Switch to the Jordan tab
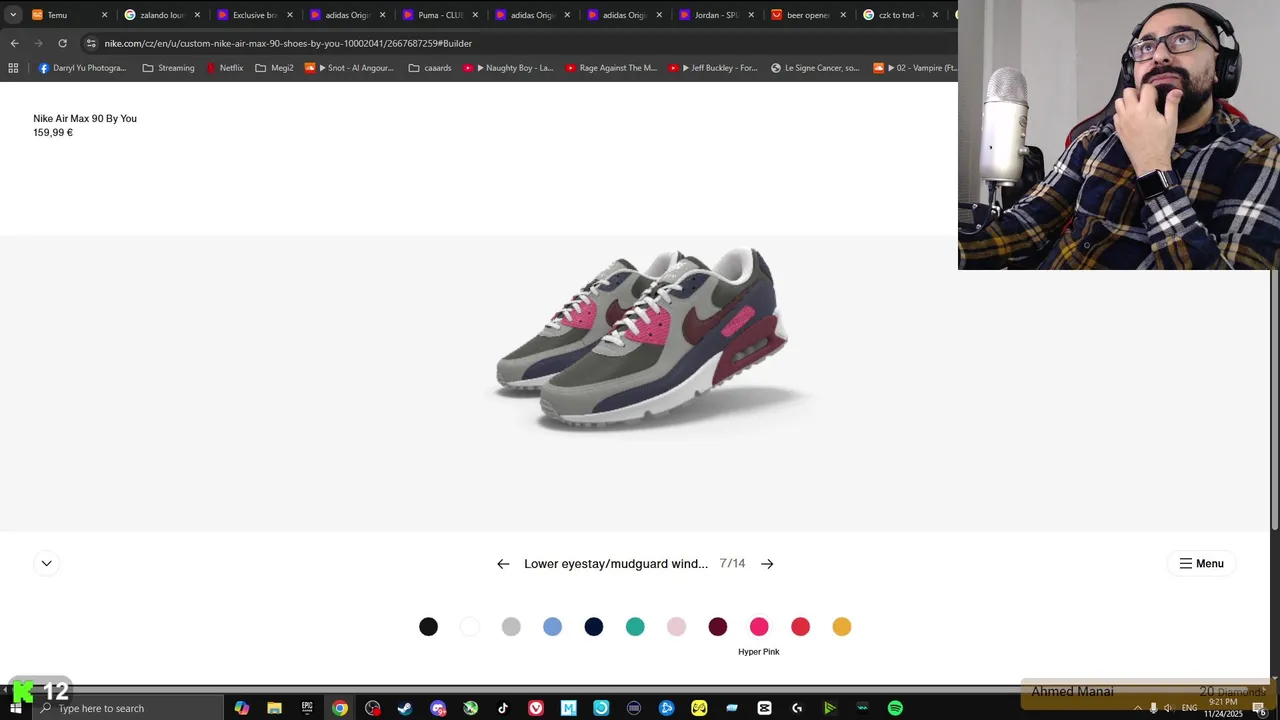 tap(716, 15)
